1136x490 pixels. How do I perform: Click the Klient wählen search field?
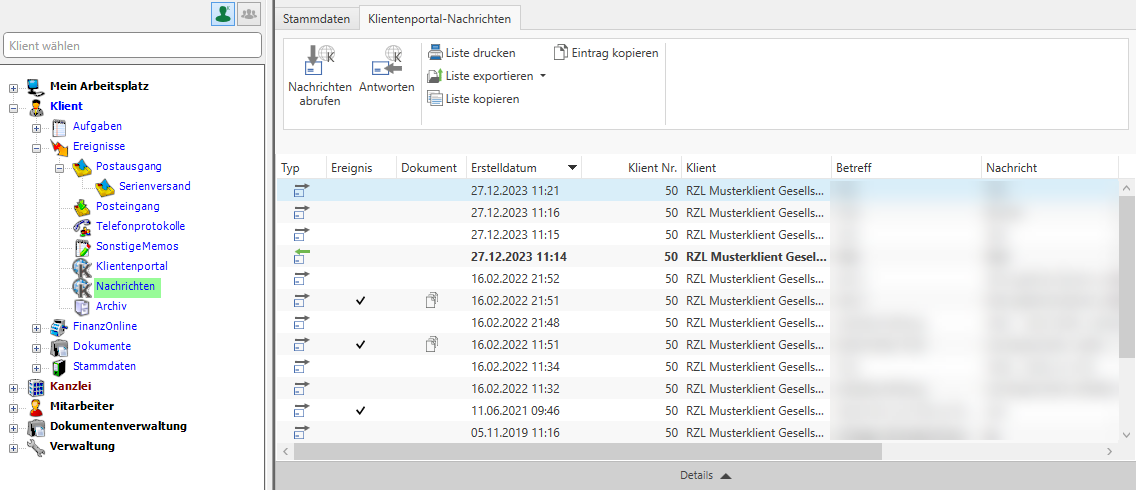click(132, 45)
